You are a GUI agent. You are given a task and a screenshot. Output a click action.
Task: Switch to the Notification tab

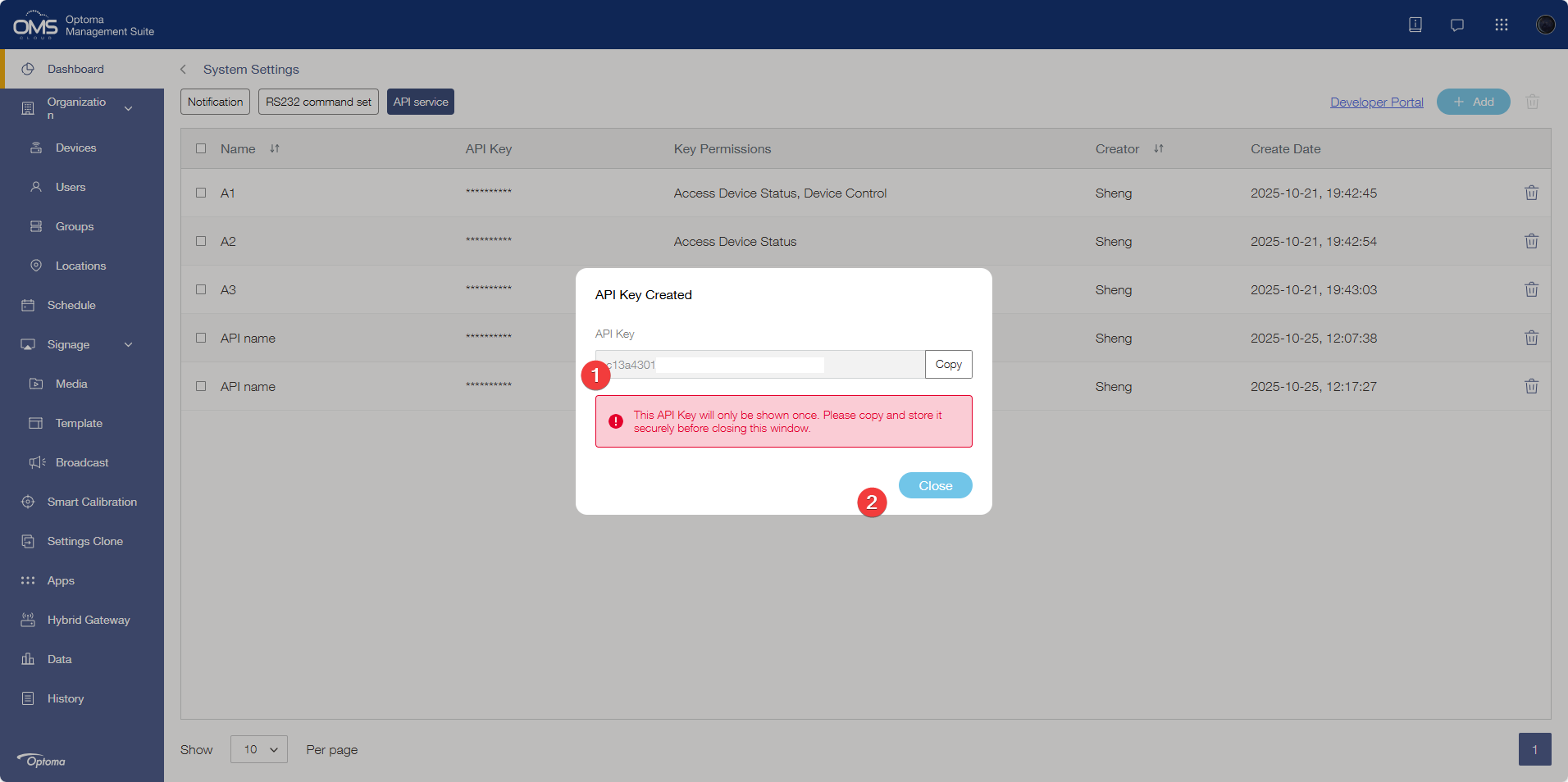coord(215,102)
